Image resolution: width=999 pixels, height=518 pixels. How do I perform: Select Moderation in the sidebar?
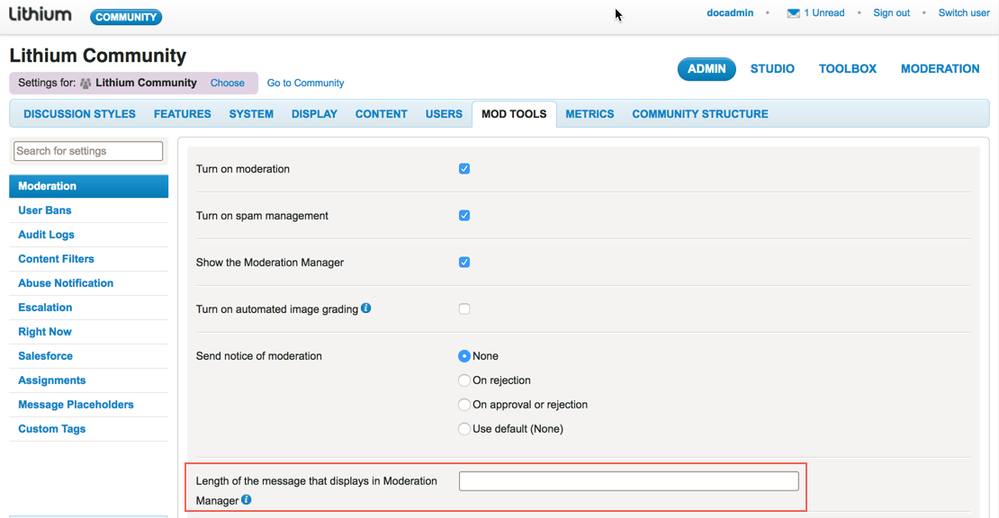pyautogui.click(x=89, y=186)
